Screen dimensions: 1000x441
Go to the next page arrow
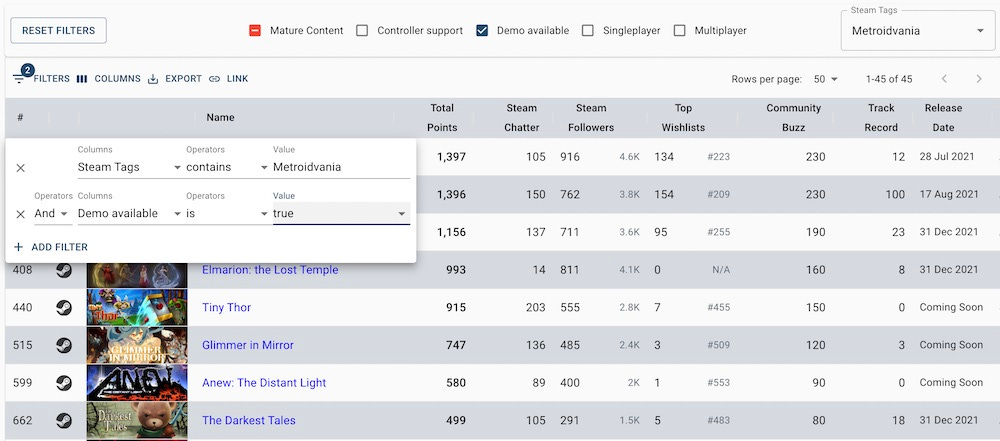click(979, 79)
